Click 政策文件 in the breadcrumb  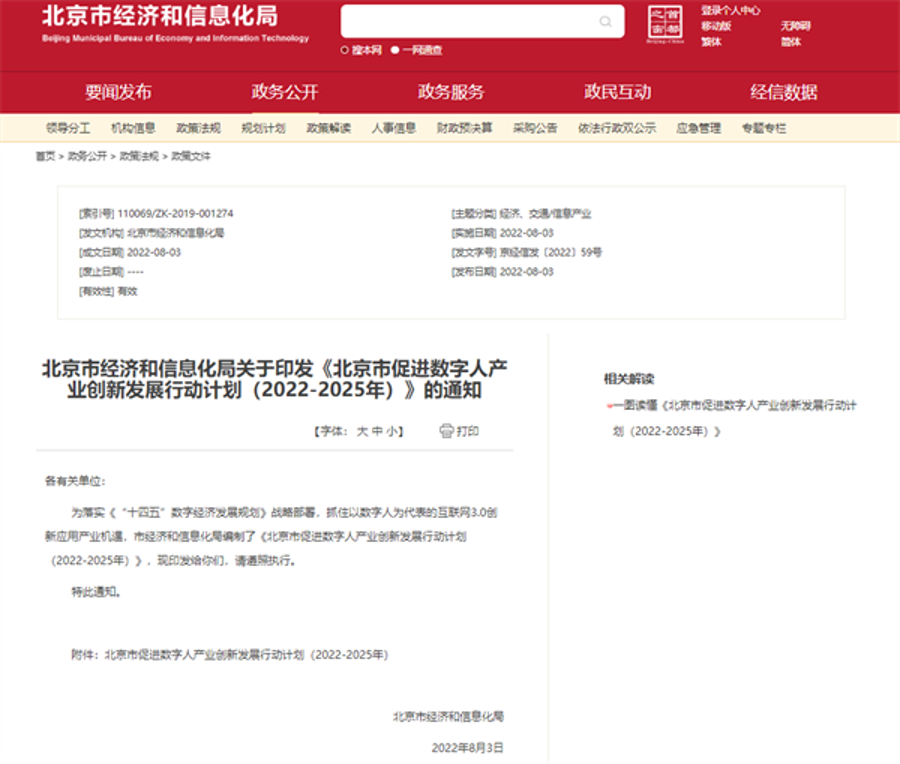pos(191,156)
